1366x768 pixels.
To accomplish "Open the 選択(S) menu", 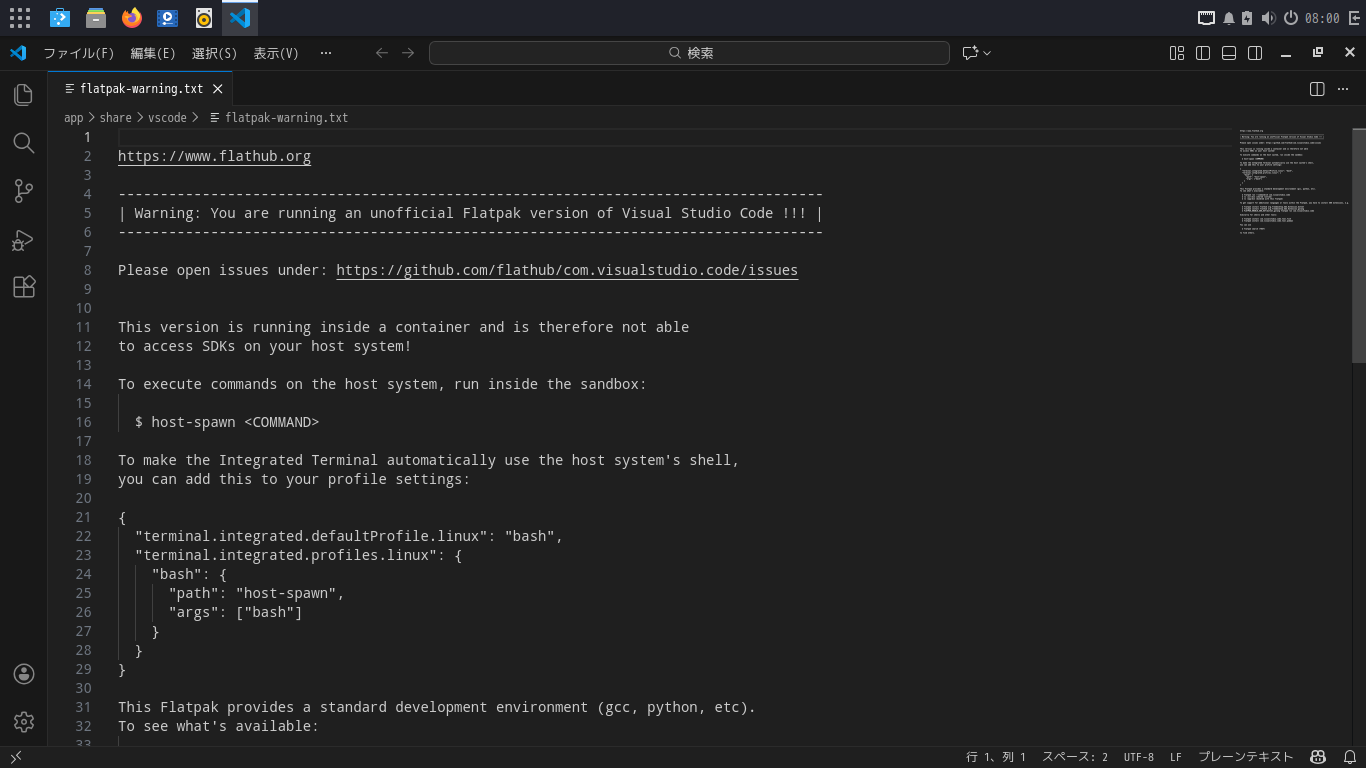I will [214, 53].
